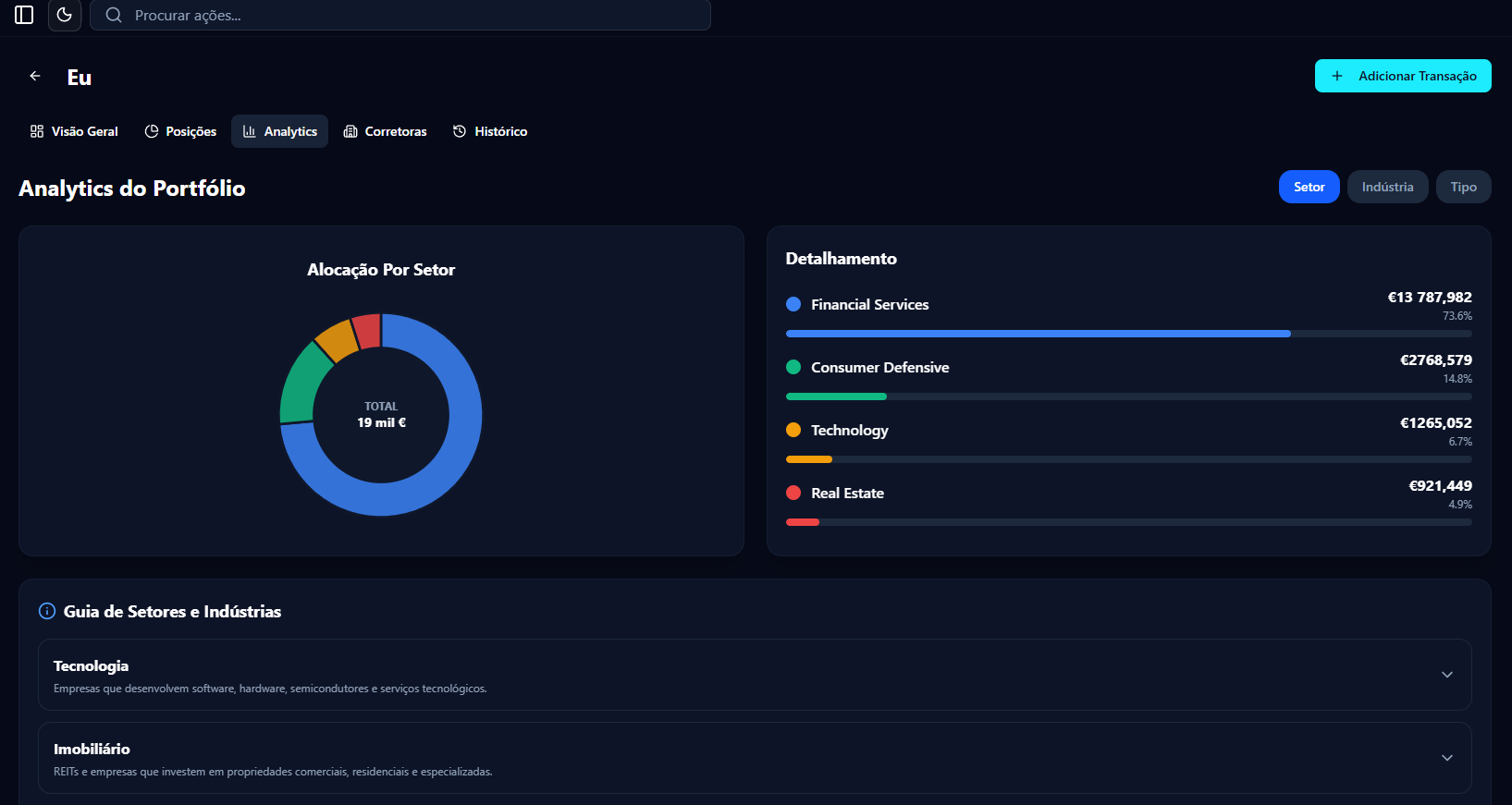Click the green Consumer Defensive donut segment
Viewport: 1512px width, 805px height.
point(302,384)
